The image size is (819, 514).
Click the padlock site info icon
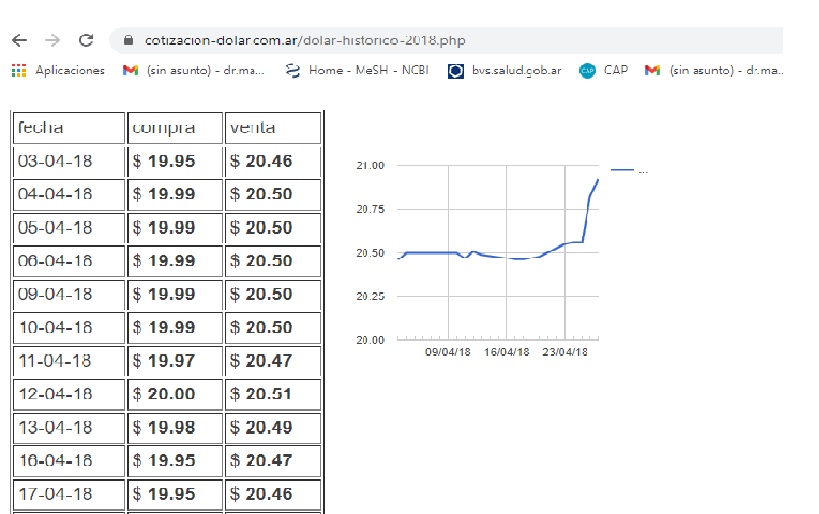click(x=127, y=41)
